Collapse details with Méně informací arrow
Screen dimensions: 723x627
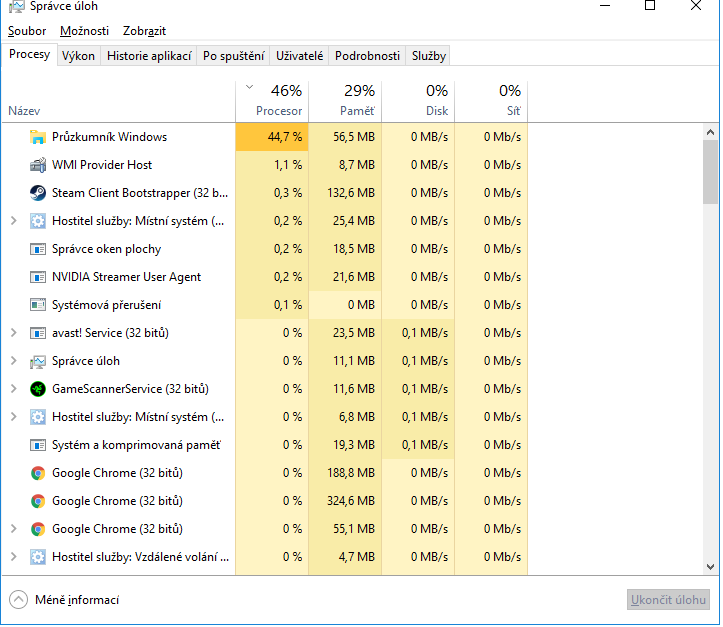click(x=19, y=600)
